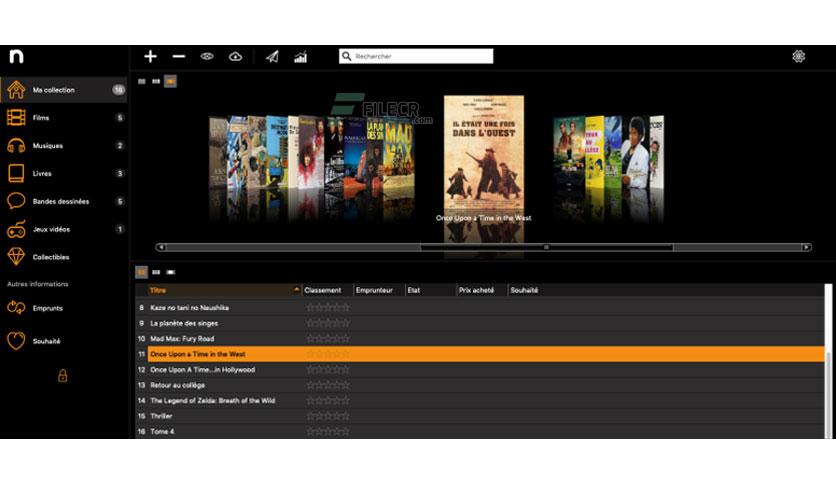Image resolution: width=836 pixels, height=484 pixels.
Task: Click the right arrow of the carousel scrollbar
Action: tap(806, 247)
